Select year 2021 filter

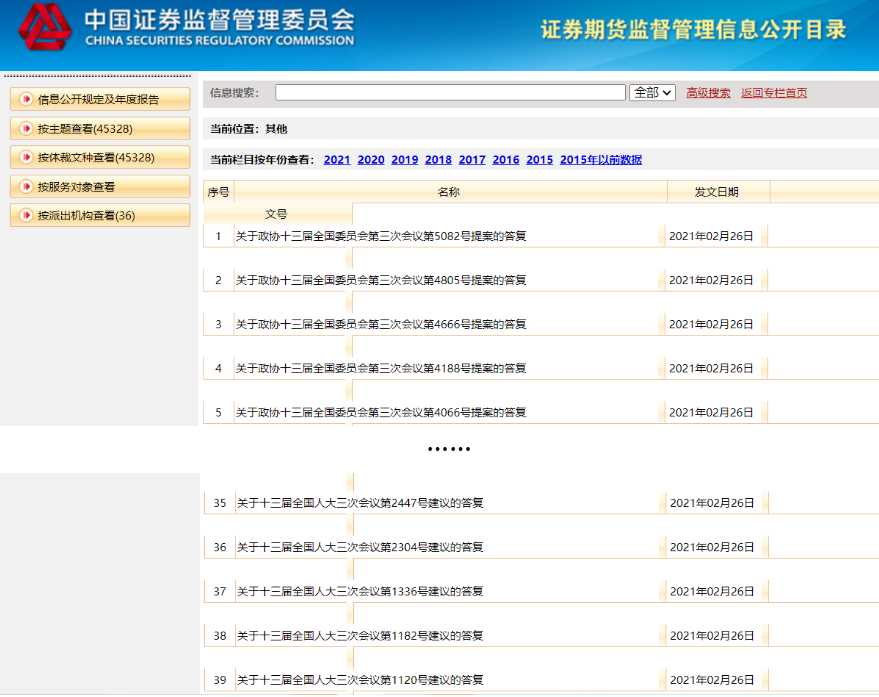(x=337, y=160)
